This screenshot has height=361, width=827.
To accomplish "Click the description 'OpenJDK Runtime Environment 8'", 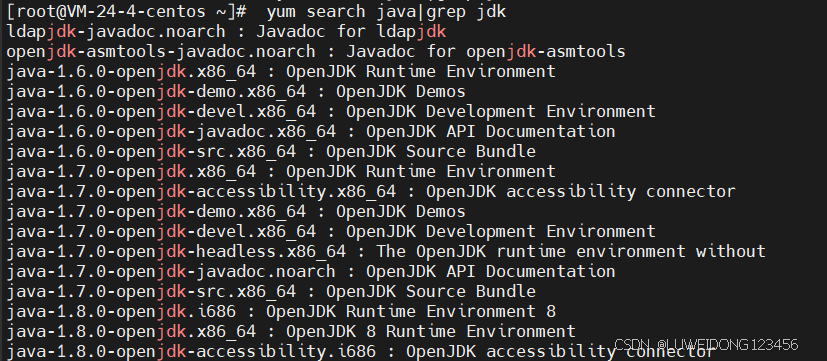I will point(411,312).
